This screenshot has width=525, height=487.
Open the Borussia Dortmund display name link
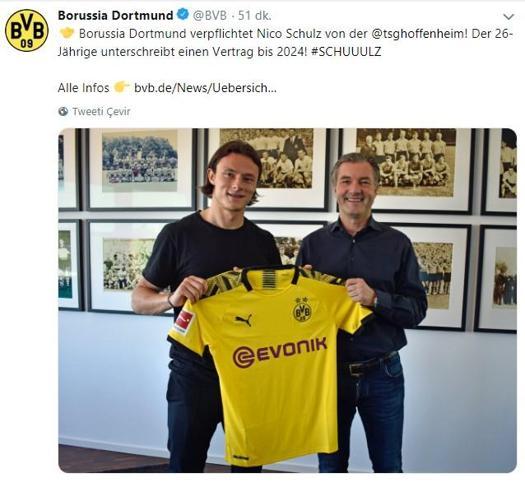pyautogui.click(x=116, y=15)
